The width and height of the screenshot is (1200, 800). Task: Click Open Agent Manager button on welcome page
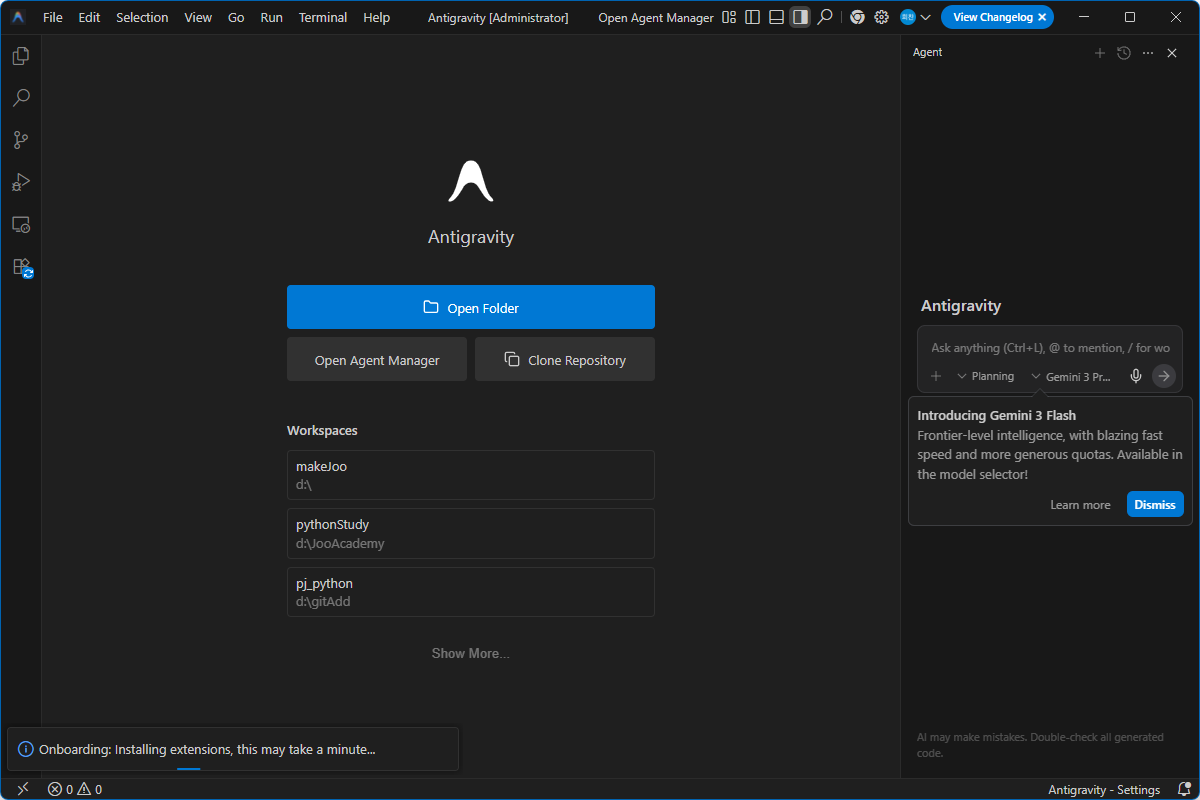tap(377, 359)
